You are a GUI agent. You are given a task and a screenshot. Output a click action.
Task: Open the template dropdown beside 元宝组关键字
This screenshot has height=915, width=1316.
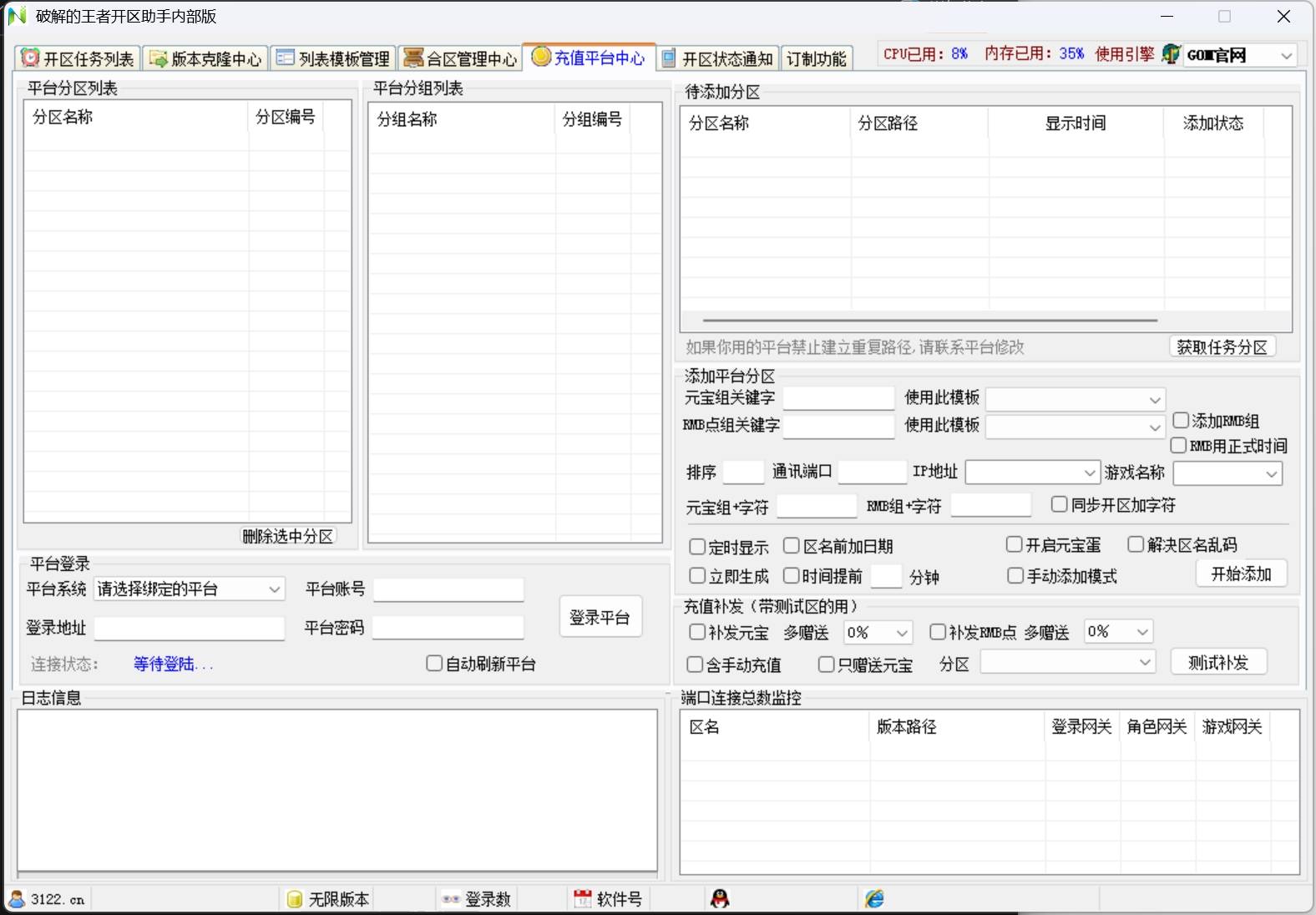pyautogui.click(x=1076, y=399)
